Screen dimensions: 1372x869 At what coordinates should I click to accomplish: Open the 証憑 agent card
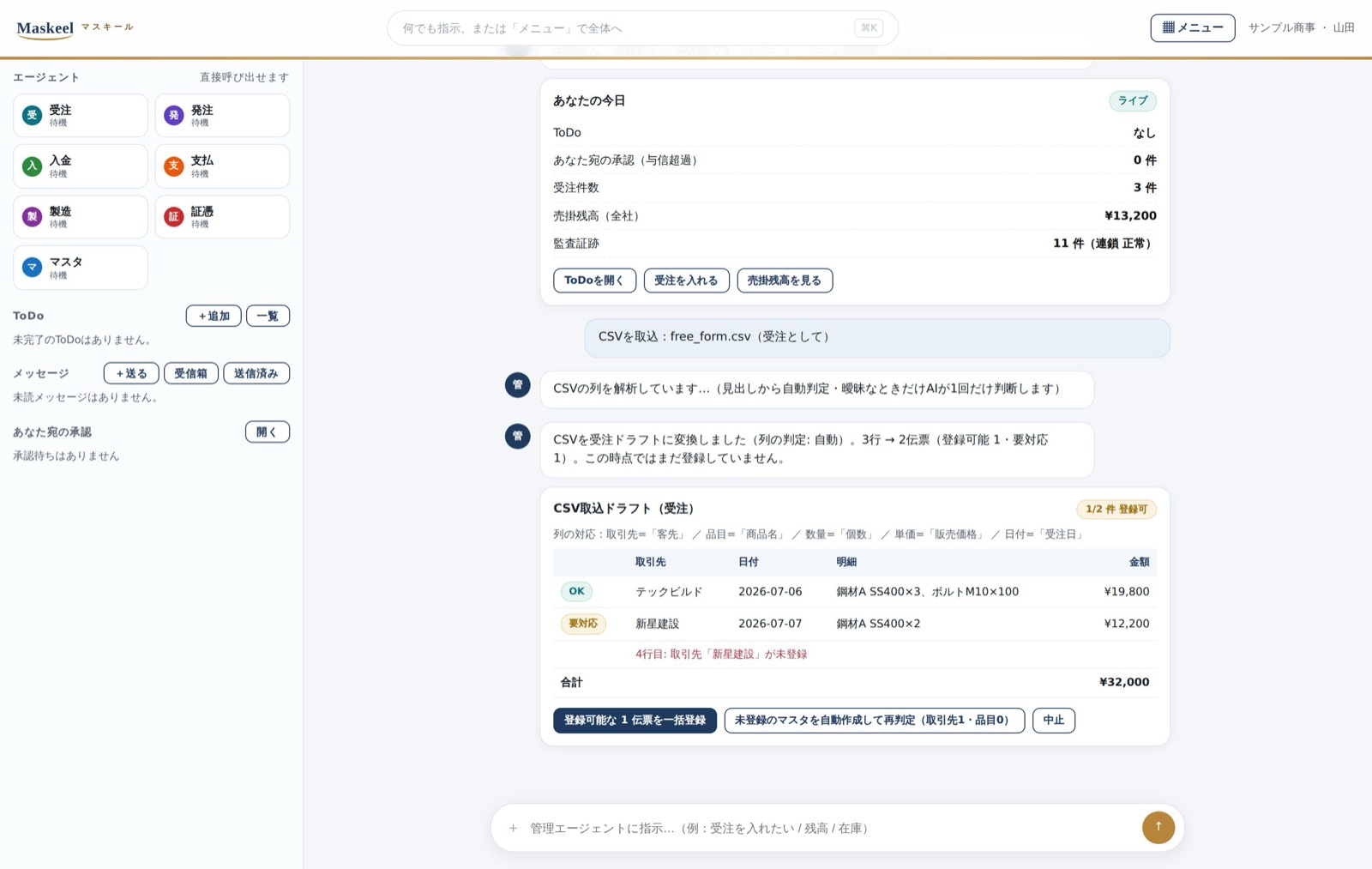coord(222,216)
